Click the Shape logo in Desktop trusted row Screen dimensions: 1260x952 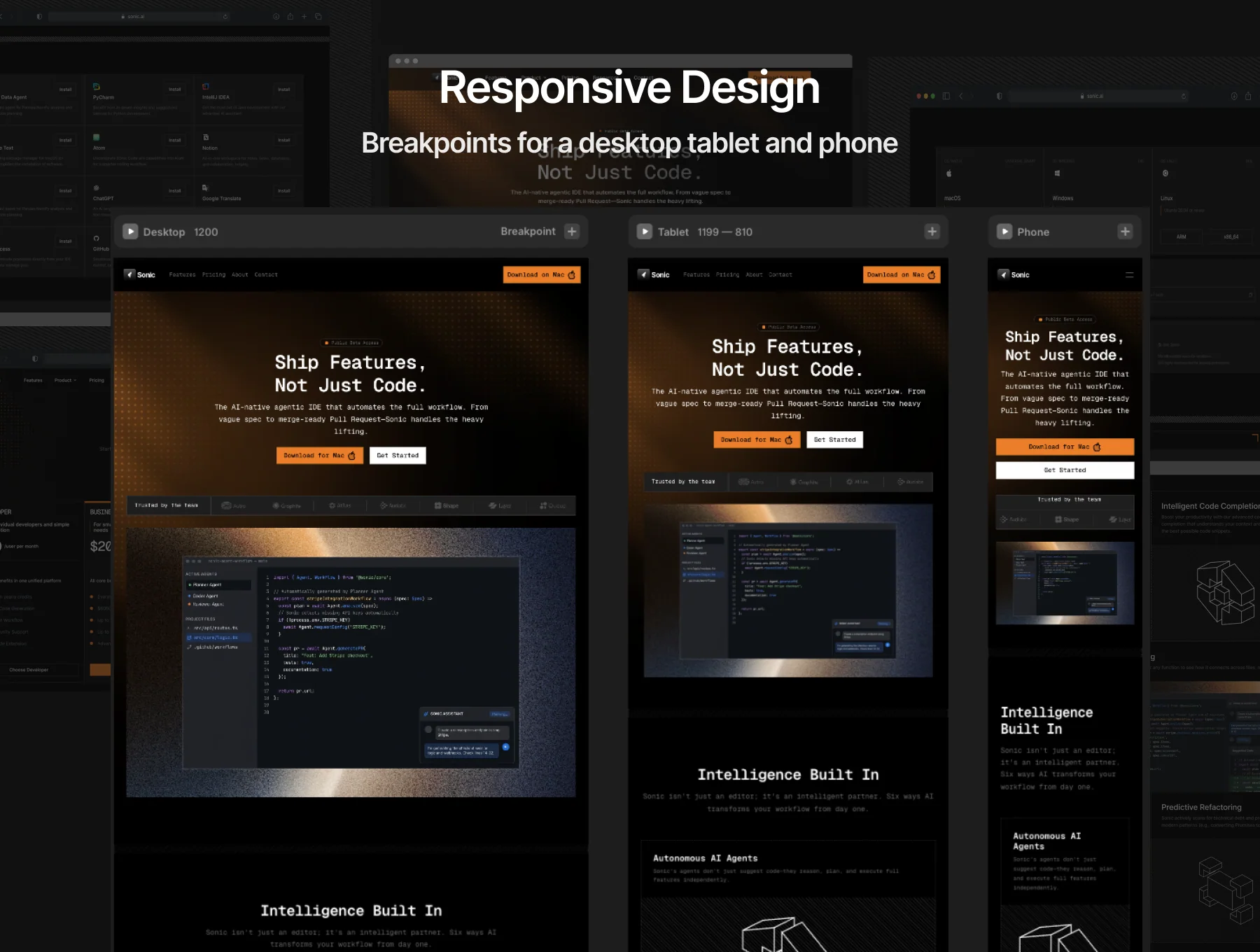pos(447,505)
